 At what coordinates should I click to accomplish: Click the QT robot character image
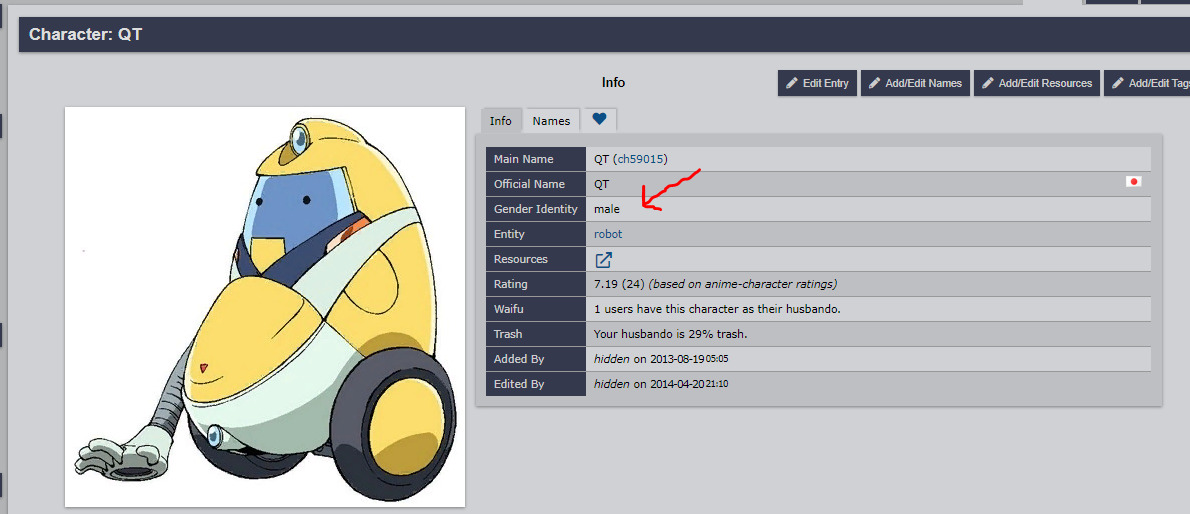265,306
